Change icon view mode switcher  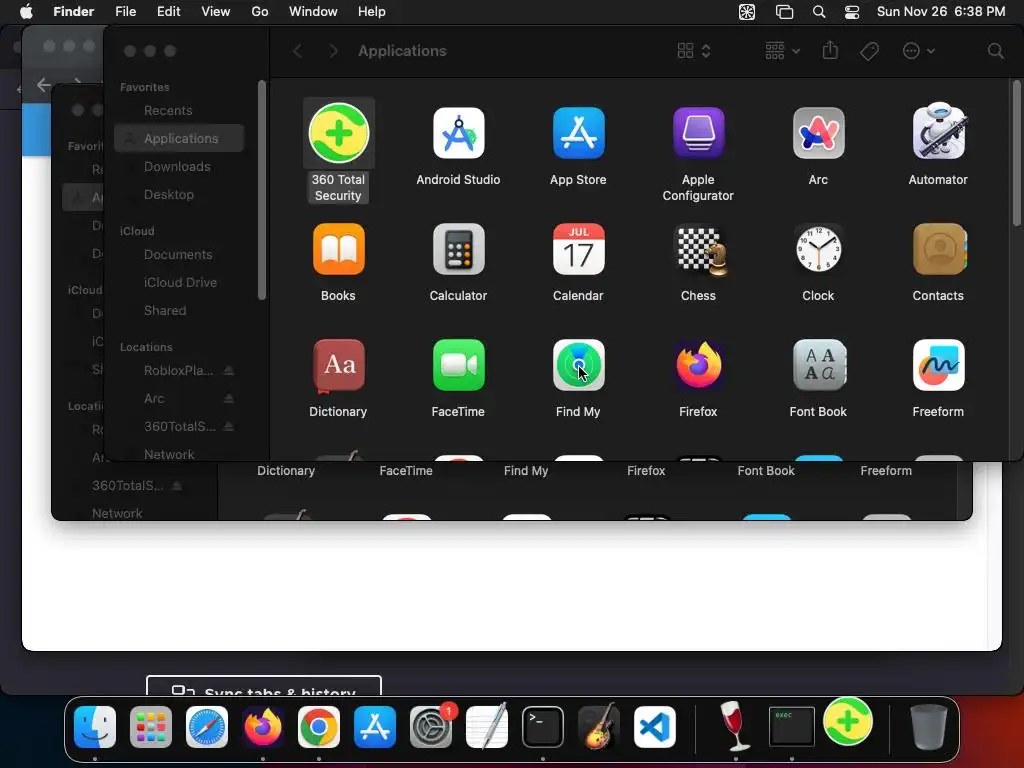[694, 51]
